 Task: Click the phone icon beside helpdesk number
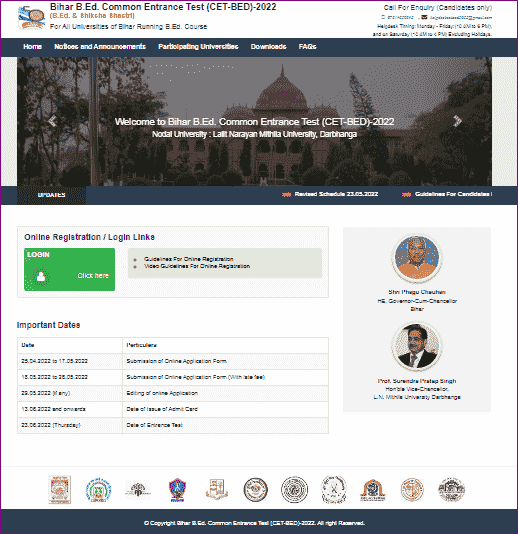click(383, 17)
